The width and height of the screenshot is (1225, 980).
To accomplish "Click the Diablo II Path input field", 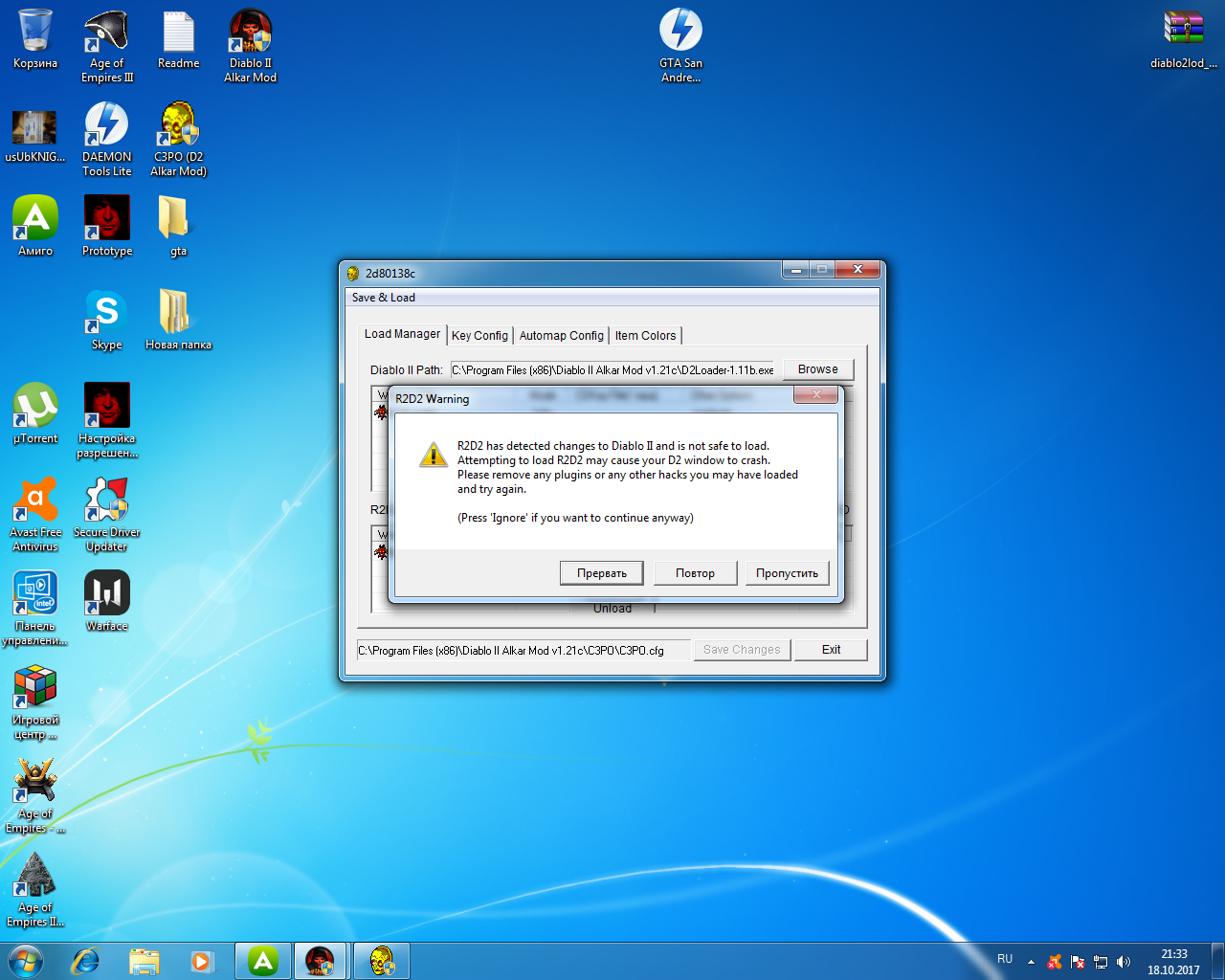I will 612,370.
